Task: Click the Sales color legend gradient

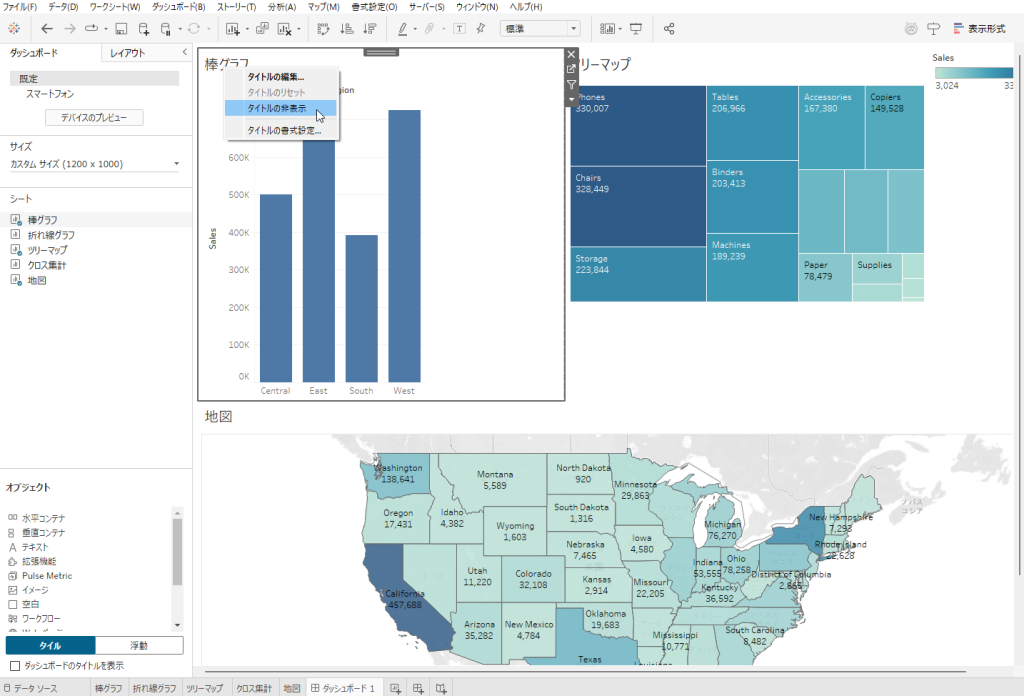Action: point(976,72)
